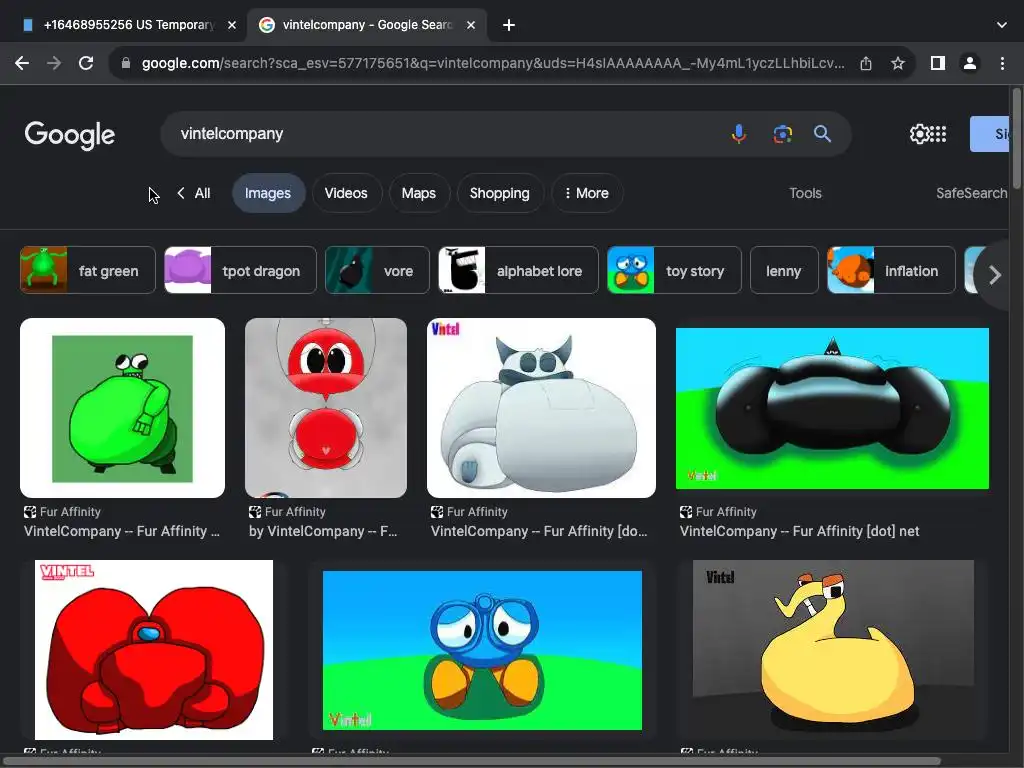The width and height of the screenshot is (1024, 768).
Task: Click the site lock icon in address bar
Action: [x=126, y=63]
